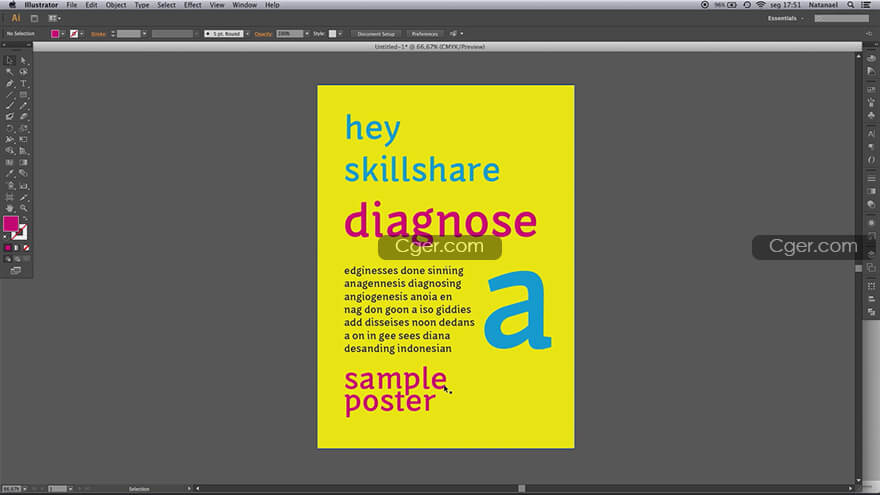880x495 pixels.
Task: Select the Hand tool
Action: [x=10, y=208]
